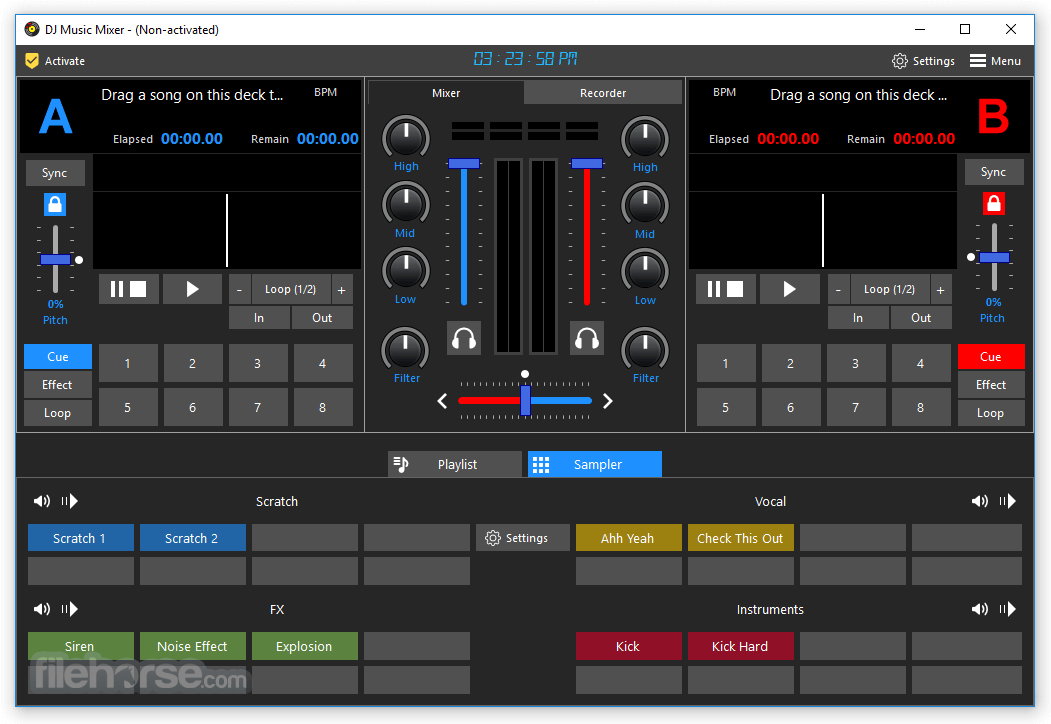Click the pause/stop button on deck B
This screenshot has width=1051, height=724.
[x=726, y=289]
